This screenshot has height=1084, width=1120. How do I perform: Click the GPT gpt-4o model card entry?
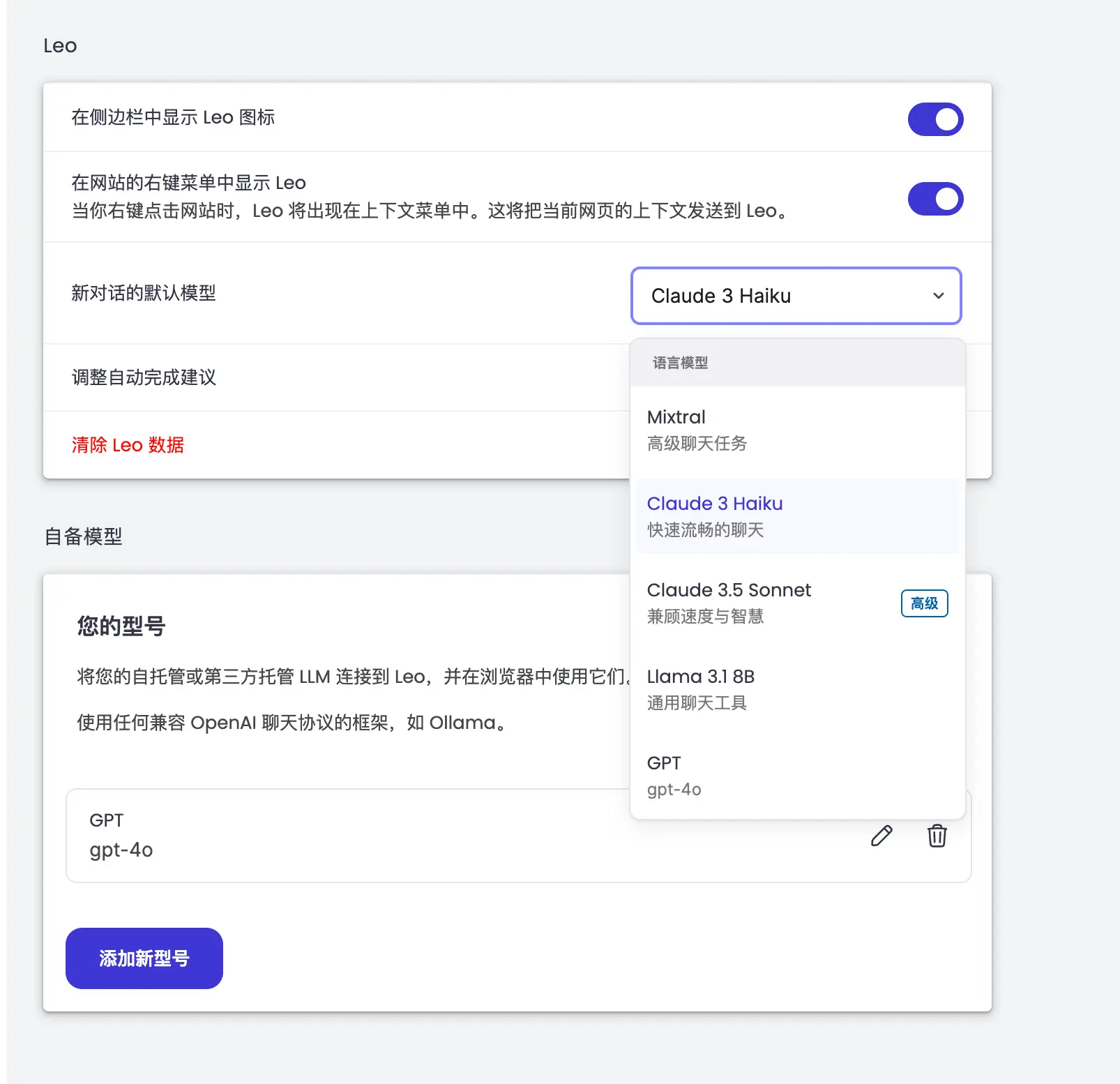coord(518,836)
